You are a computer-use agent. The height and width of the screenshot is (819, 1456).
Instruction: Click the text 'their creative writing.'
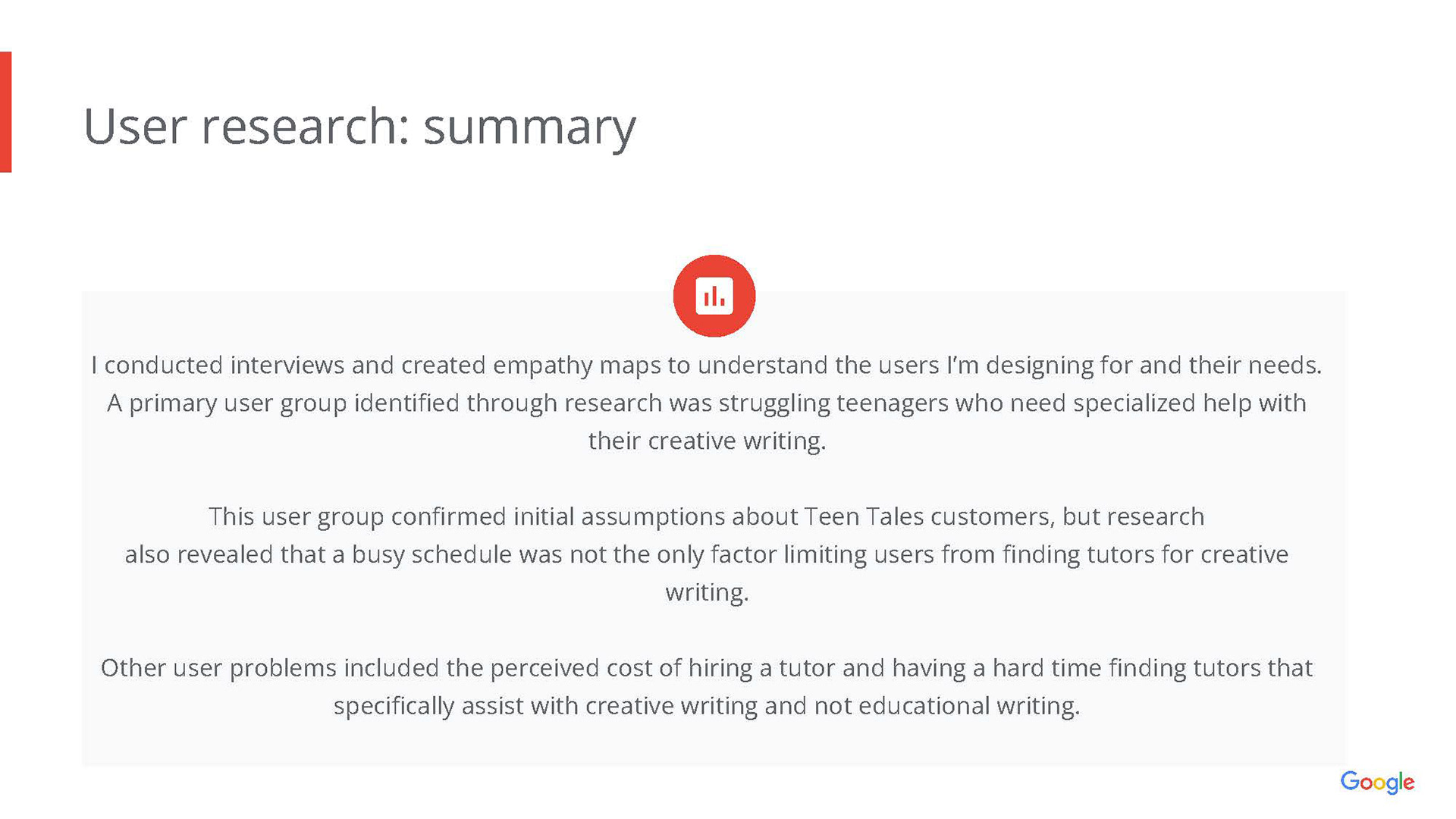point(707,441)
